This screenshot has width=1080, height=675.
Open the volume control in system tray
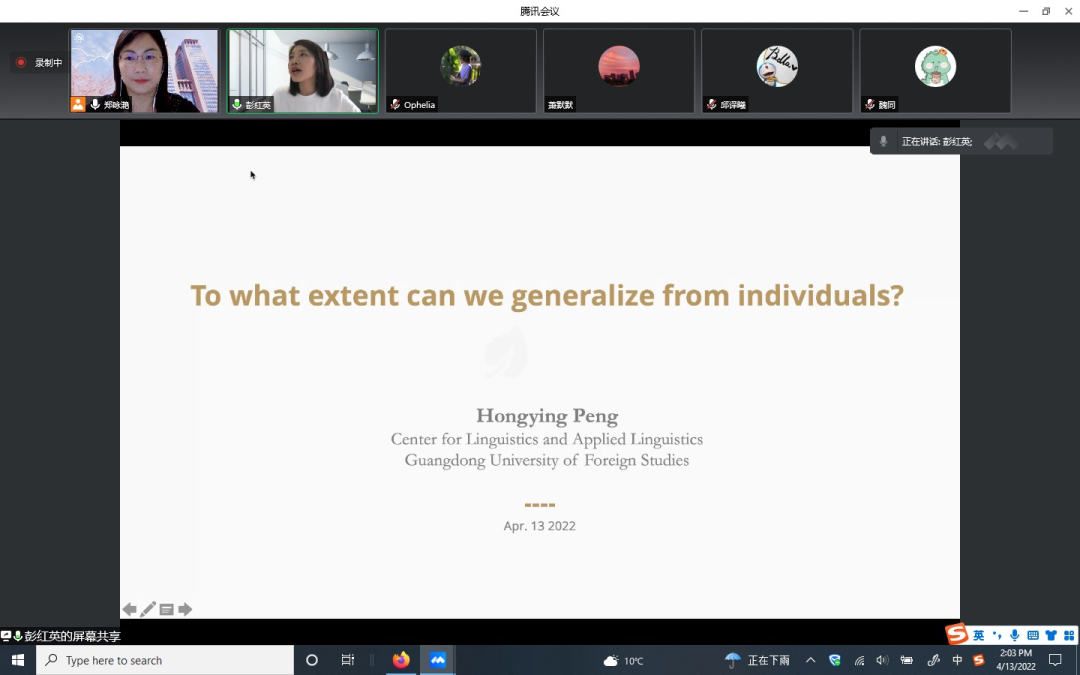tap(882, 660)
